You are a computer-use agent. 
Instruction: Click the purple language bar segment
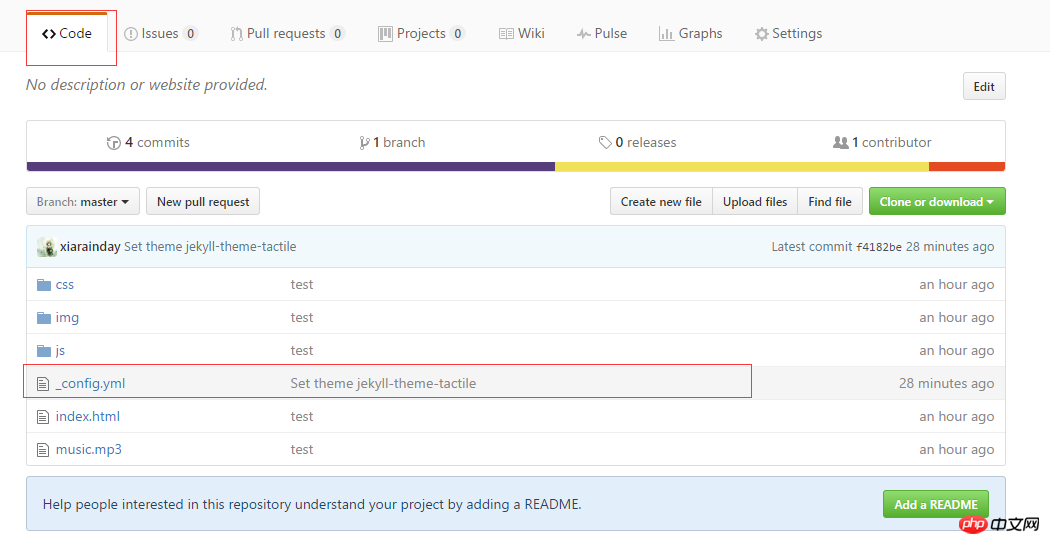290,167
